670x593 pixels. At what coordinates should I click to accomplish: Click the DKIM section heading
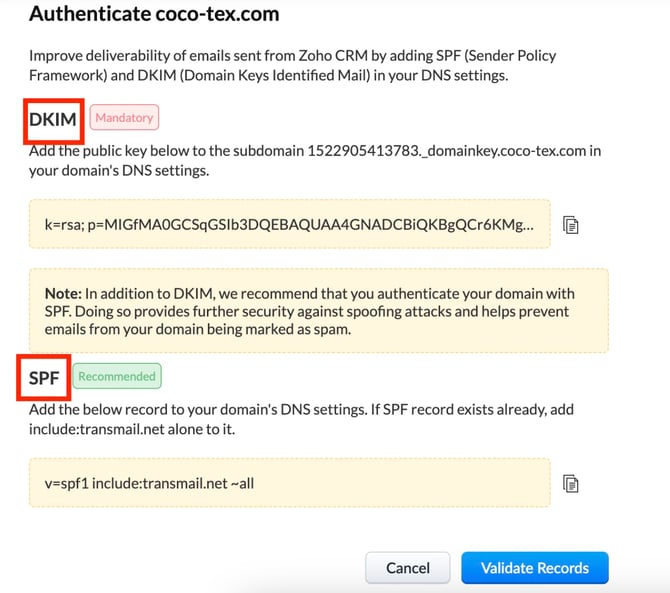53,119
